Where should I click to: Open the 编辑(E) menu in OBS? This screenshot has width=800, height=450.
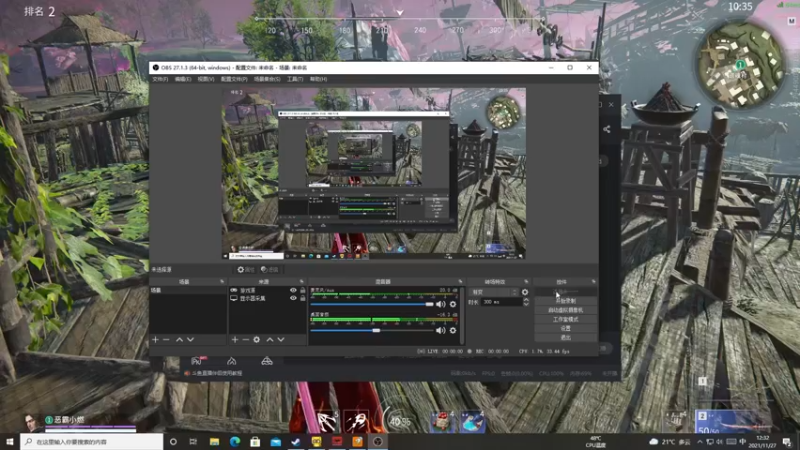(x=183, y=79)
